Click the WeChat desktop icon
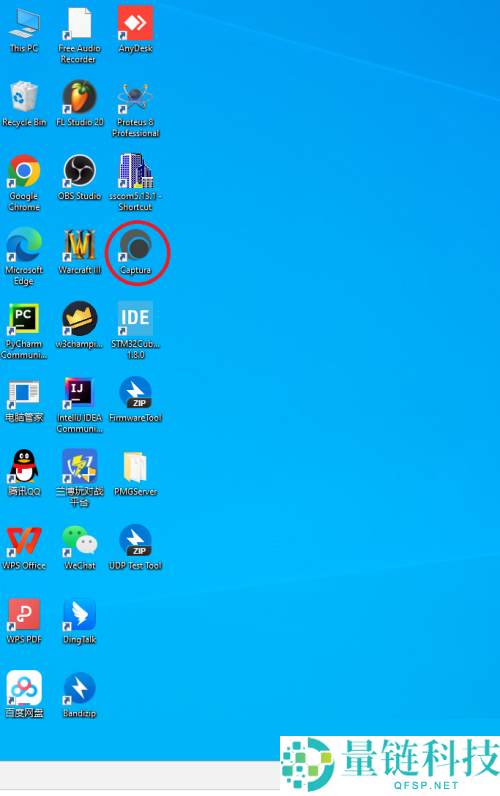This screenshot has width=500, height=796. (x=80, y=547)
